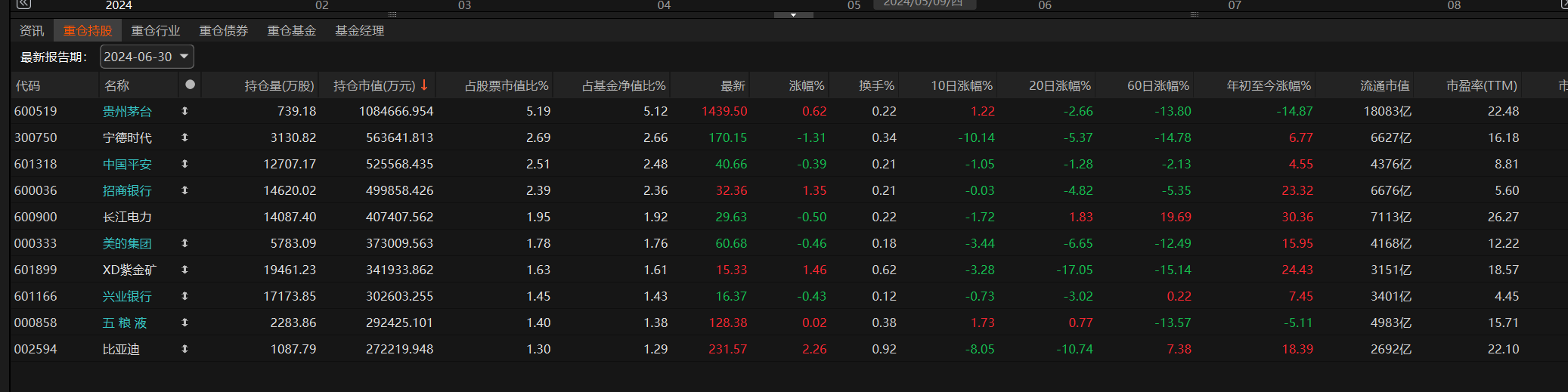Select the 长江电力 stock name
The image size is (1568, 392).
pos(127,217)
